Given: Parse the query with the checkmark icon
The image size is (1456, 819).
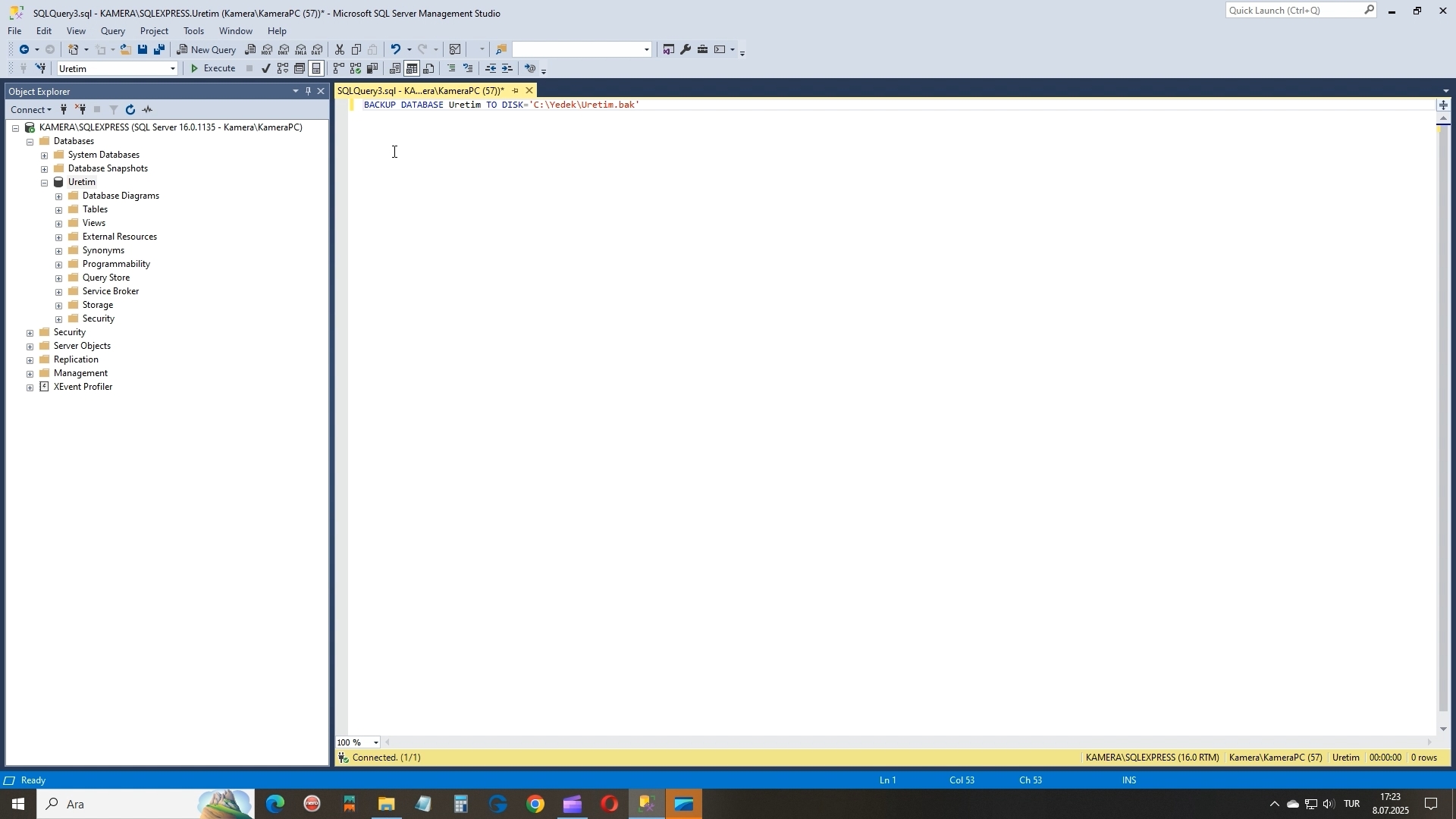Looking at the screenshot, I should coord(265,69).
